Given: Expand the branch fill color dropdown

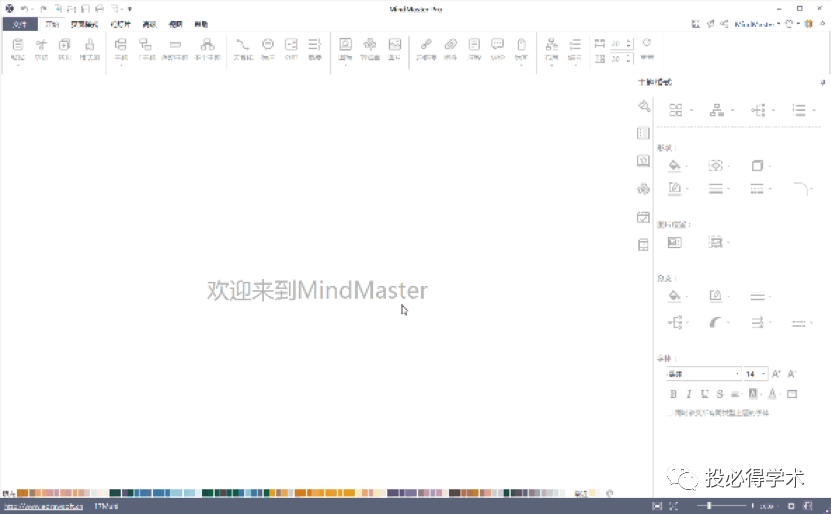Looking at the screenshot, I should pyautogui.click(x=687, y=297).
